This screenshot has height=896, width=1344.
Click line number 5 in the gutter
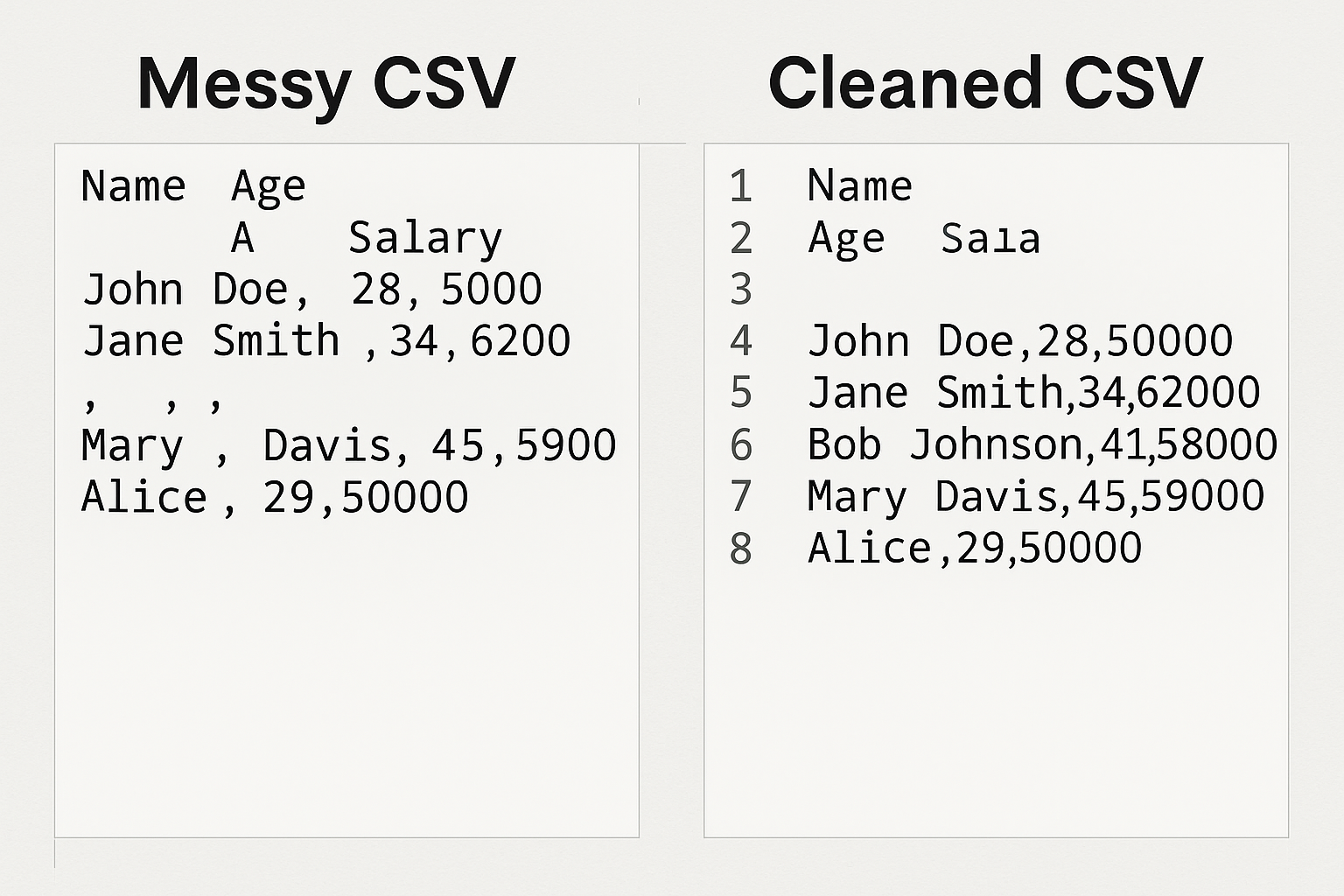coord(740,393)
